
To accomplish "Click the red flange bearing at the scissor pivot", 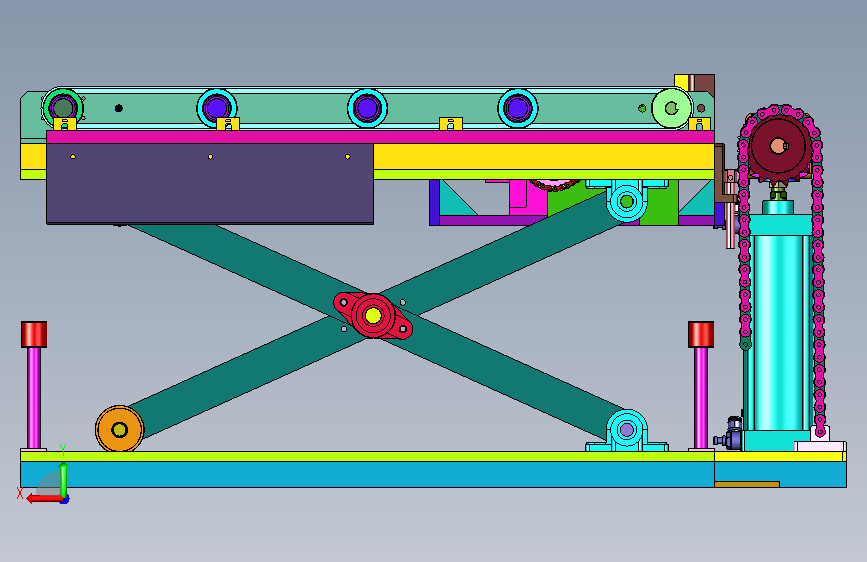I will (x=373, y=316).
